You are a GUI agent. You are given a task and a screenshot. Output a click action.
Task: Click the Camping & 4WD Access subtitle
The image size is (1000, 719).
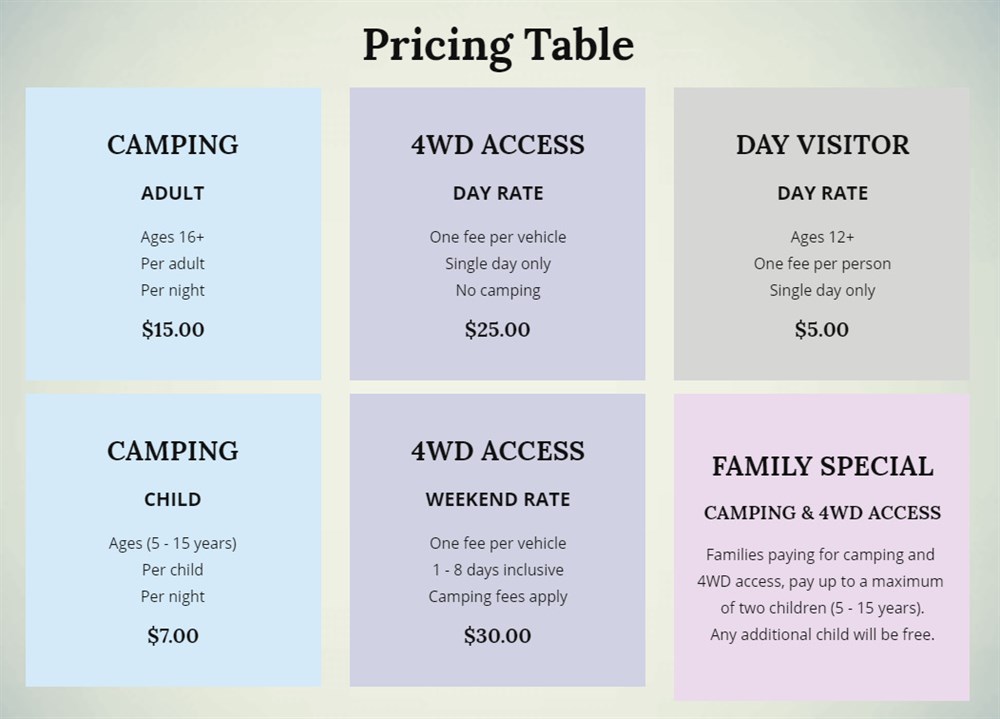point(823,513)
